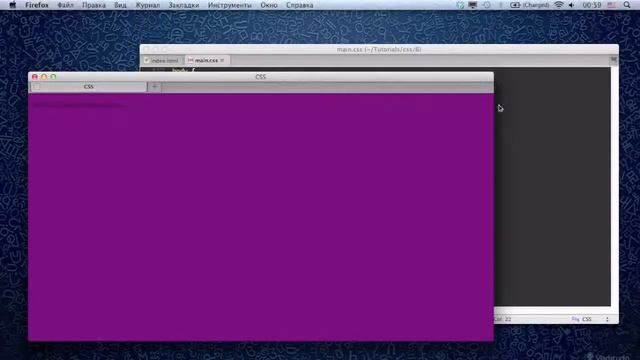The image size is (640, 360).
Task: Click the editor tab-bar corner icon
Action: click(x=613, y=60)
